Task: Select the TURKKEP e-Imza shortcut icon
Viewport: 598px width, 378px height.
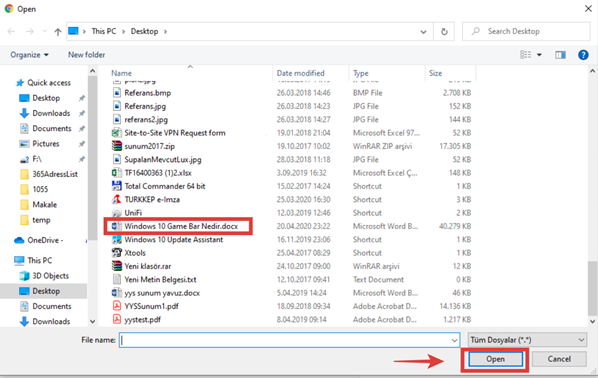Action: tap(117, 199)
